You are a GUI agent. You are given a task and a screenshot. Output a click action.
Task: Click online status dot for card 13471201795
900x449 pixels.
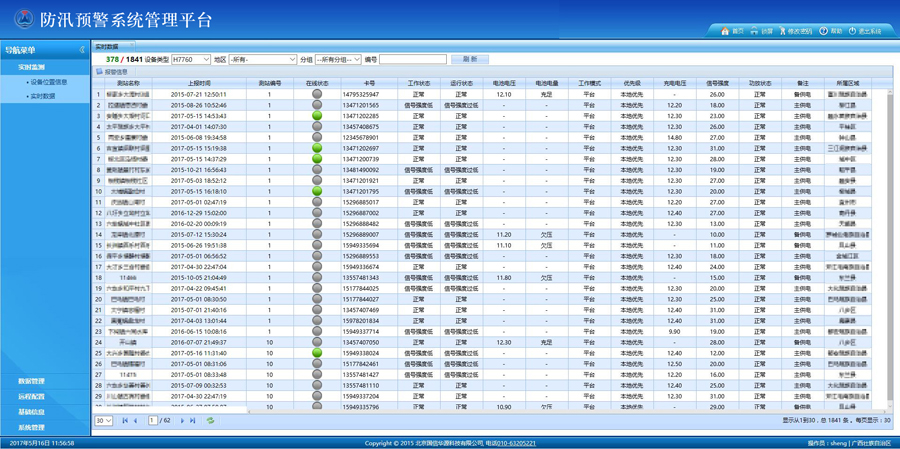click(x=317, y=191)
